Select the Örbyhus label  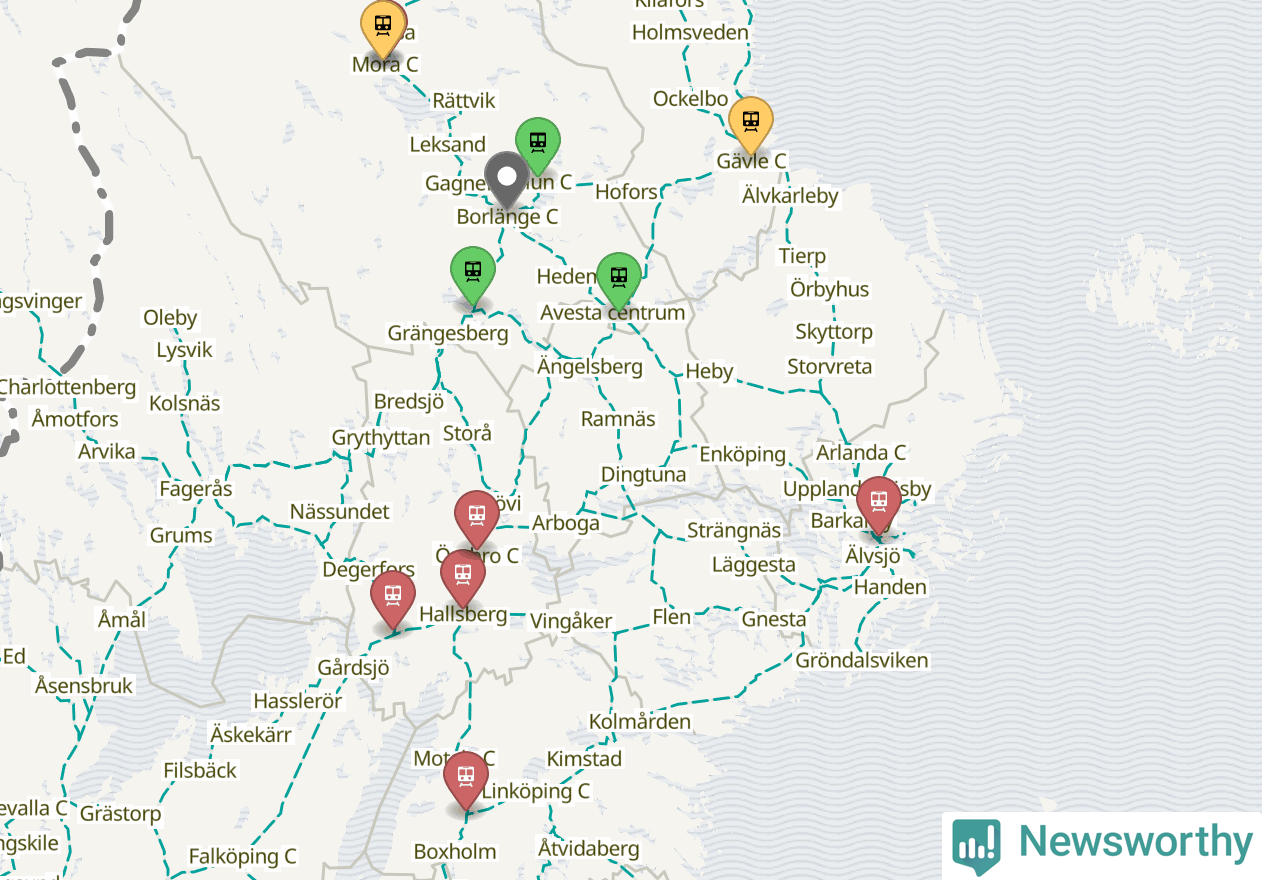(x=830, y=289)
